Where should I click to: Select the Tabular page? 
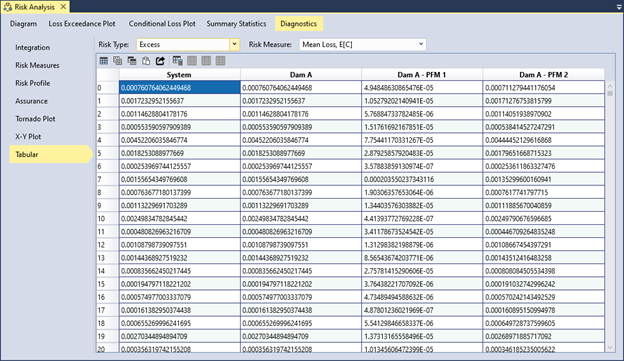[x=50, y=154]
